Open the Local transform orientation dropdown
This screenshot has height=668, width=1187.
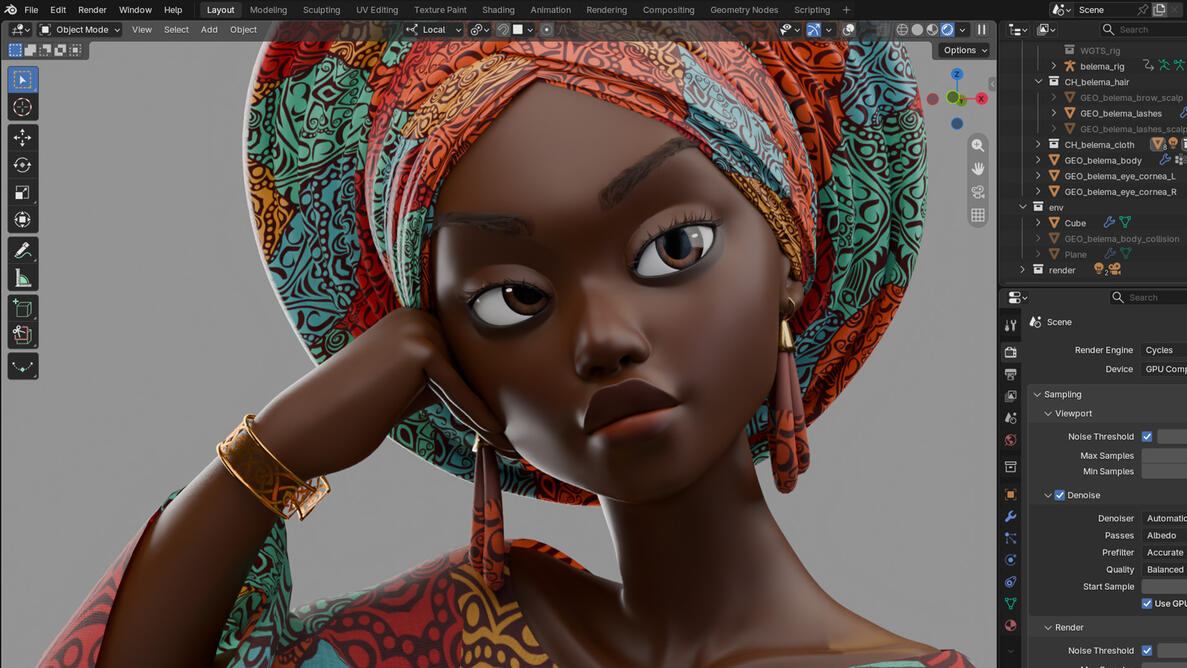point(433,30)
